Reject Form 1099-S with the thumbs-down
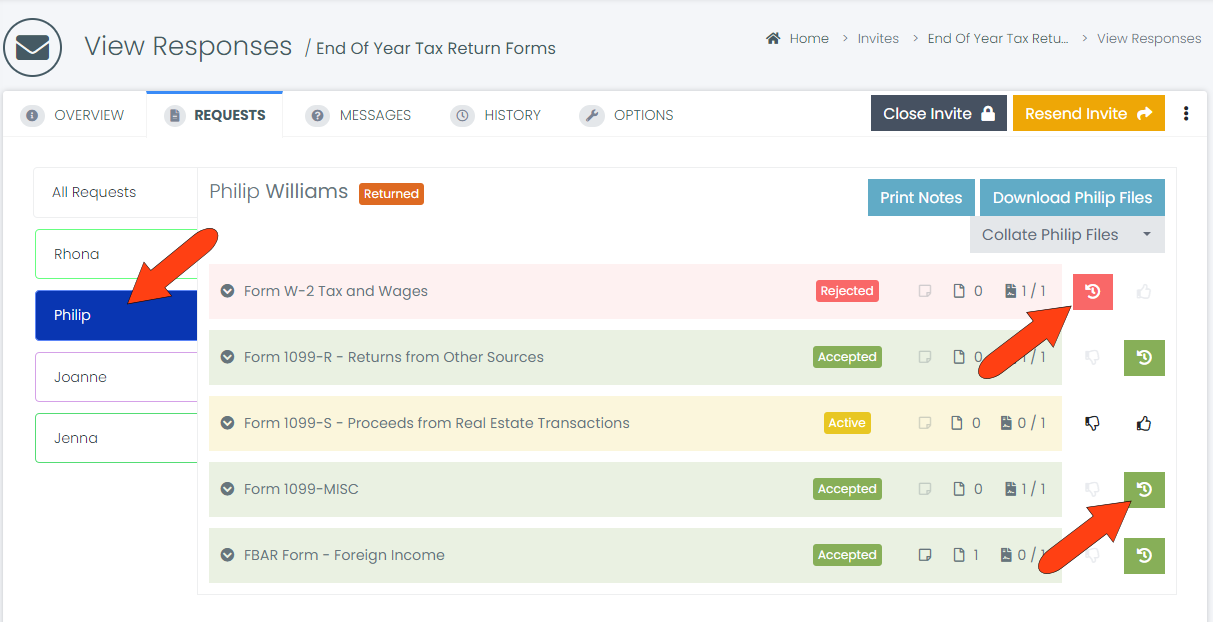 coord(1092,422)
